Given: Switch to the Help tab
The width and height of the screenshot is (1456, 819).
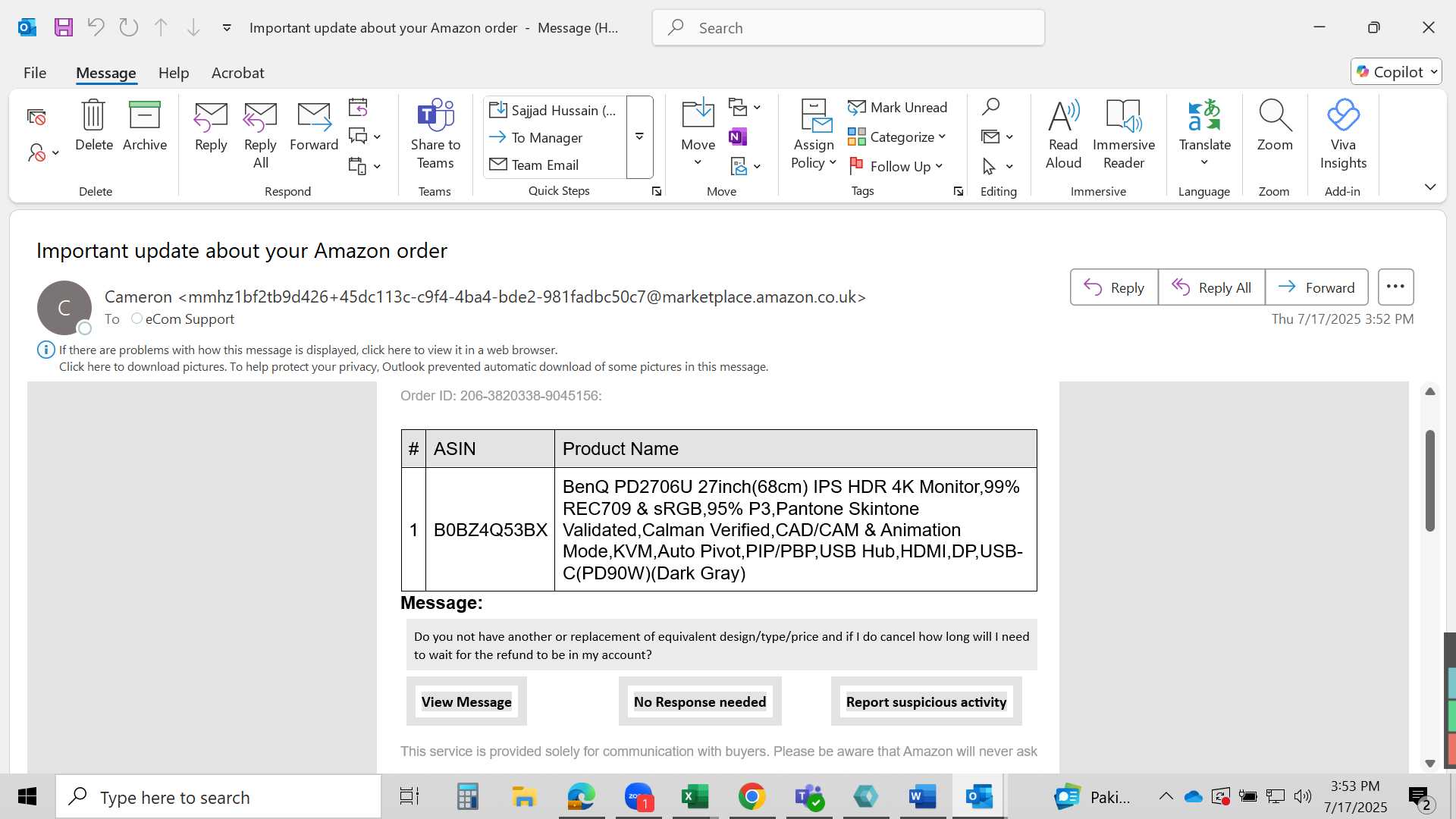Looking at the screenshot, I should point(174,73).
